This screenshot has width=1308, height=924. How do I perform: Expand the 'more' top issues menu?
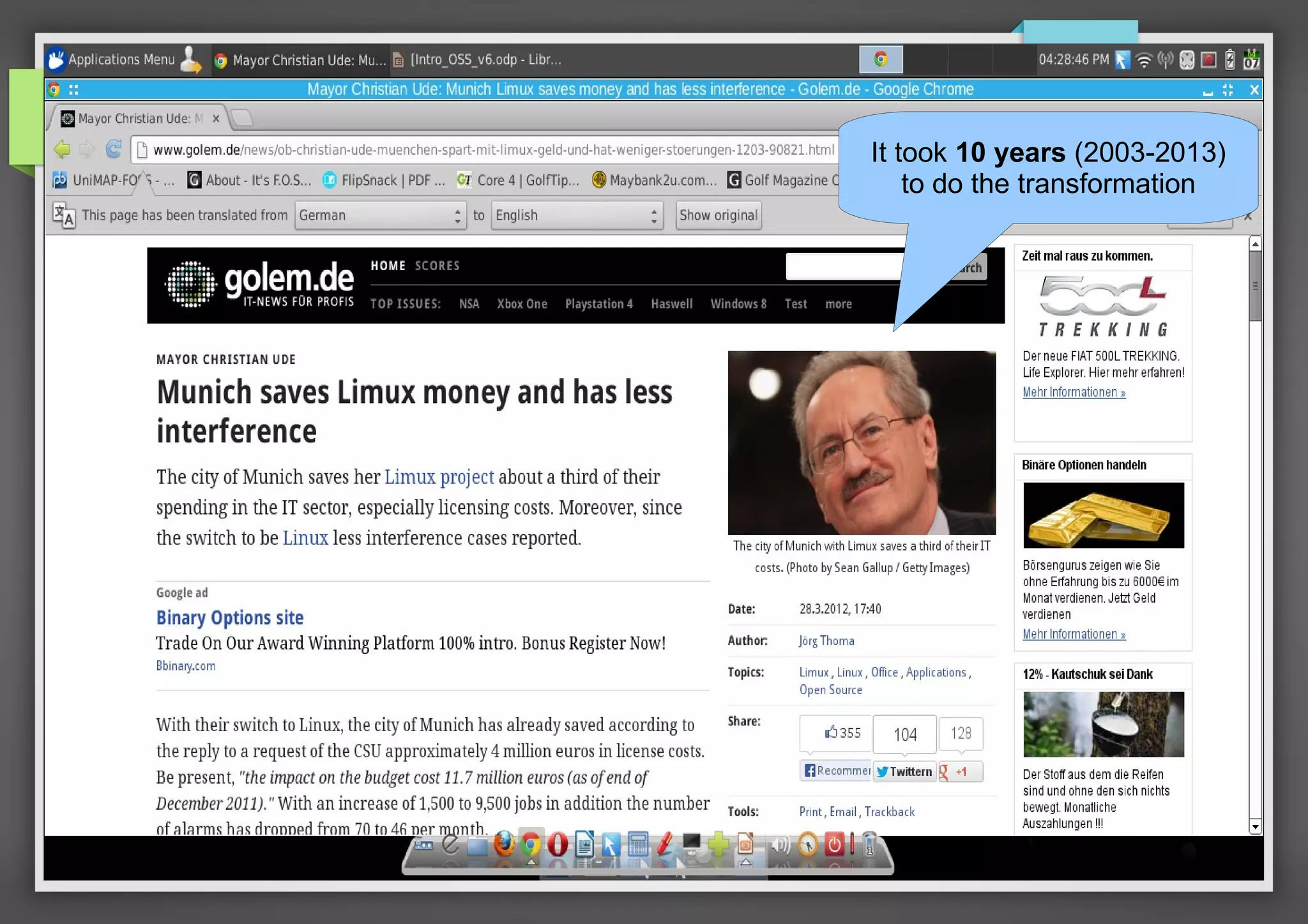pos(838,304)
